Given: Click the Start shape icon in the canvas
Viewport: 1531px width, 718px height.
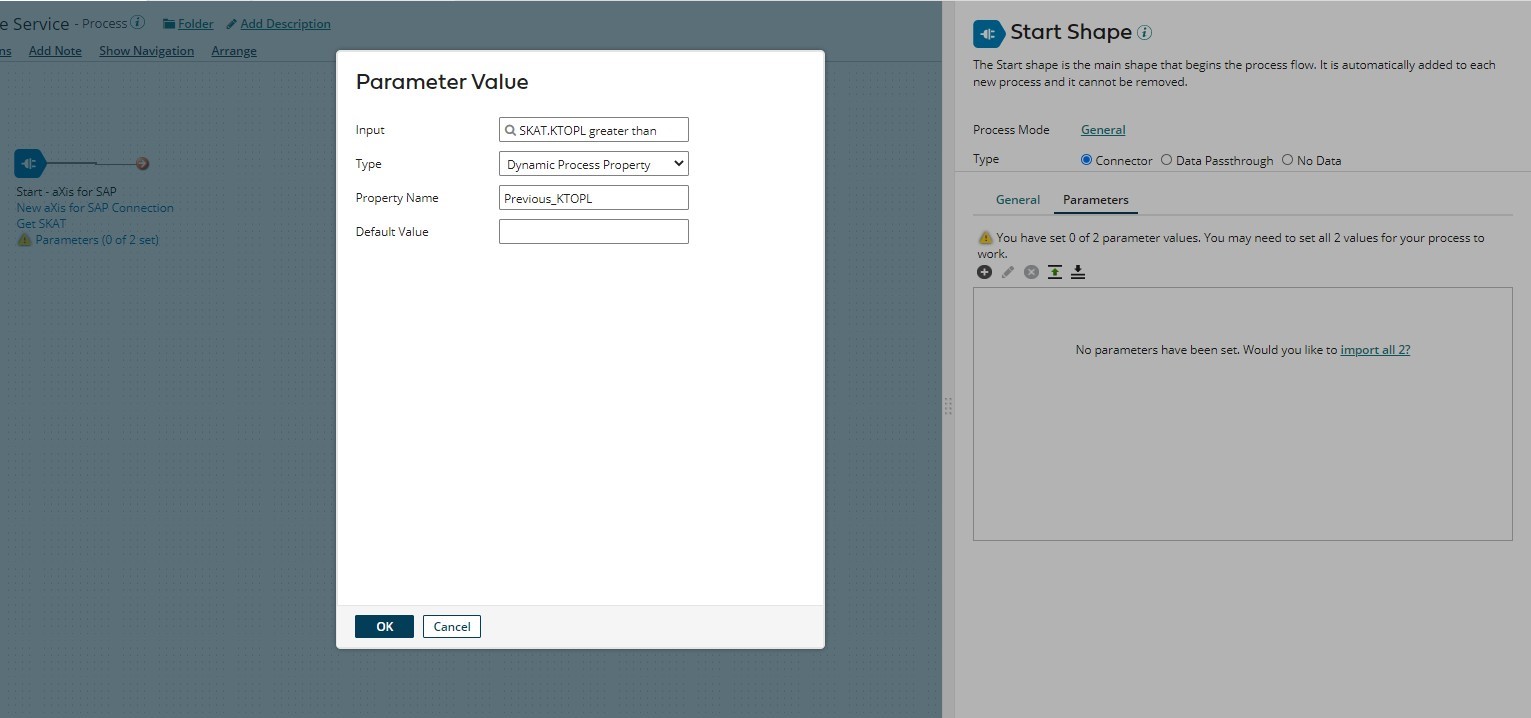Looking at the screenshot, I should coord(28,162).
